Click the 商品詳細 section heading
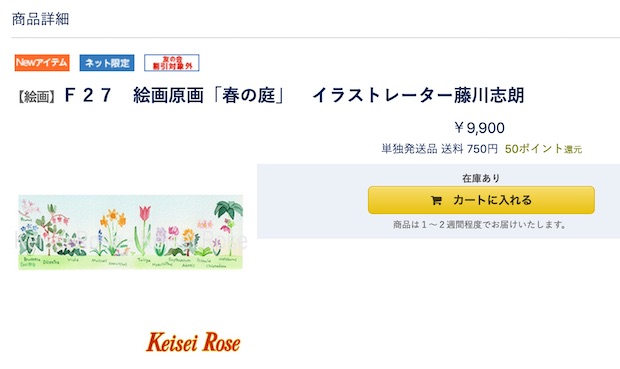Screen dimensions: 620x369 (40, 19)
